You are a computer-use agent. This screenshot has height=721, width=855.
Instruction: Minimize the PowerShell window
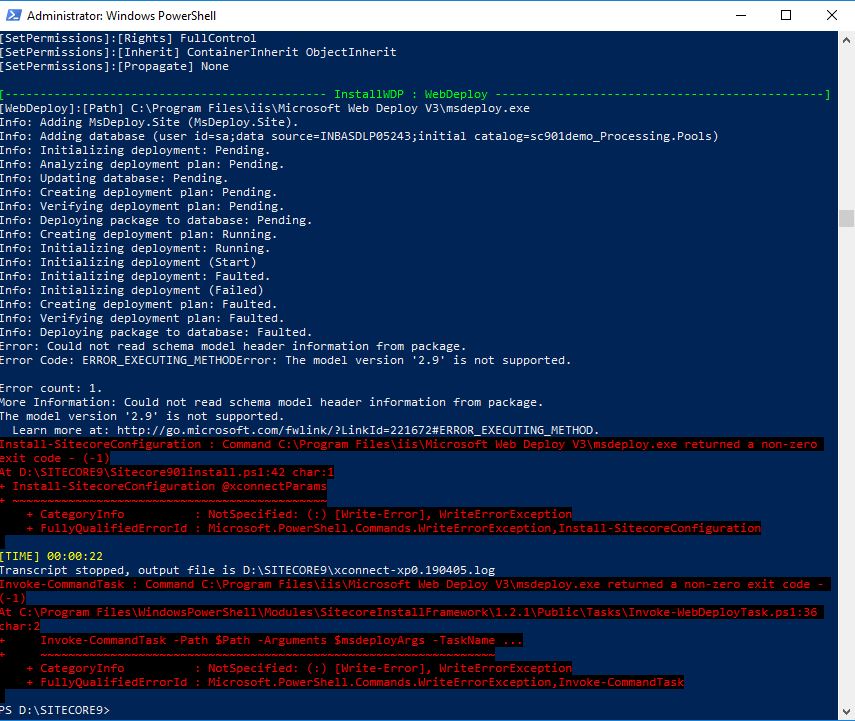(x=740, y=15)
